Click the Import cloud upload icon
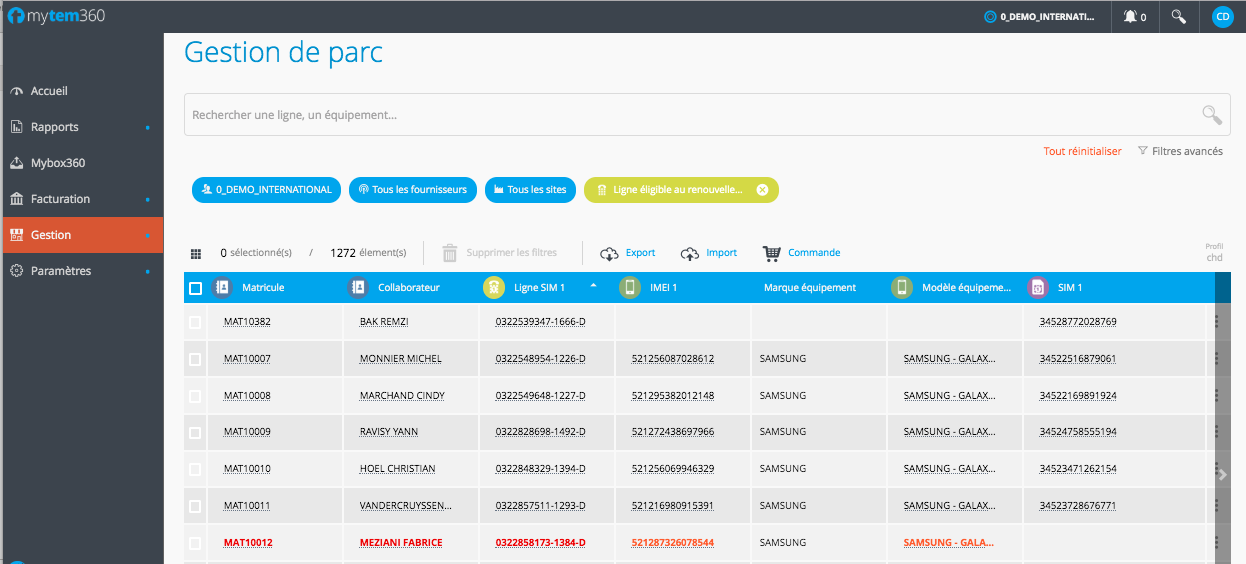 [x=690, y=253]
